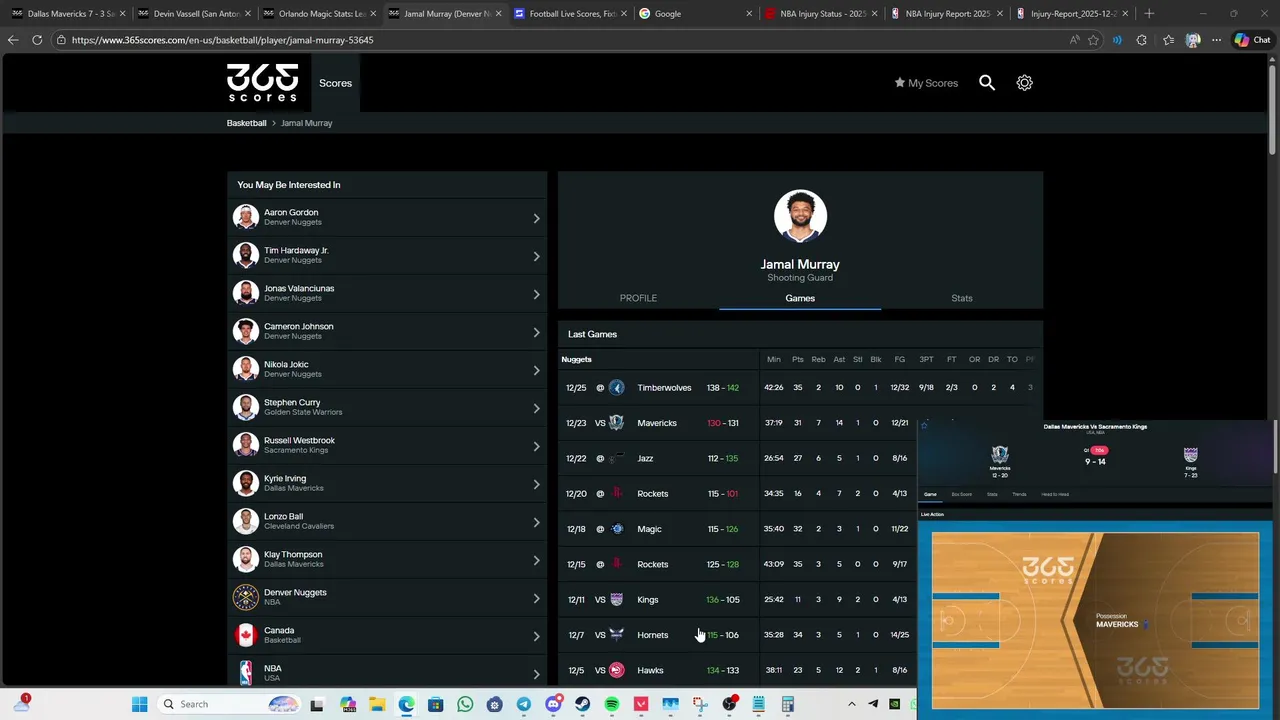Reload the page with refresh button
The height and width of the screenshot is (720, 1280).
[37, 40]
